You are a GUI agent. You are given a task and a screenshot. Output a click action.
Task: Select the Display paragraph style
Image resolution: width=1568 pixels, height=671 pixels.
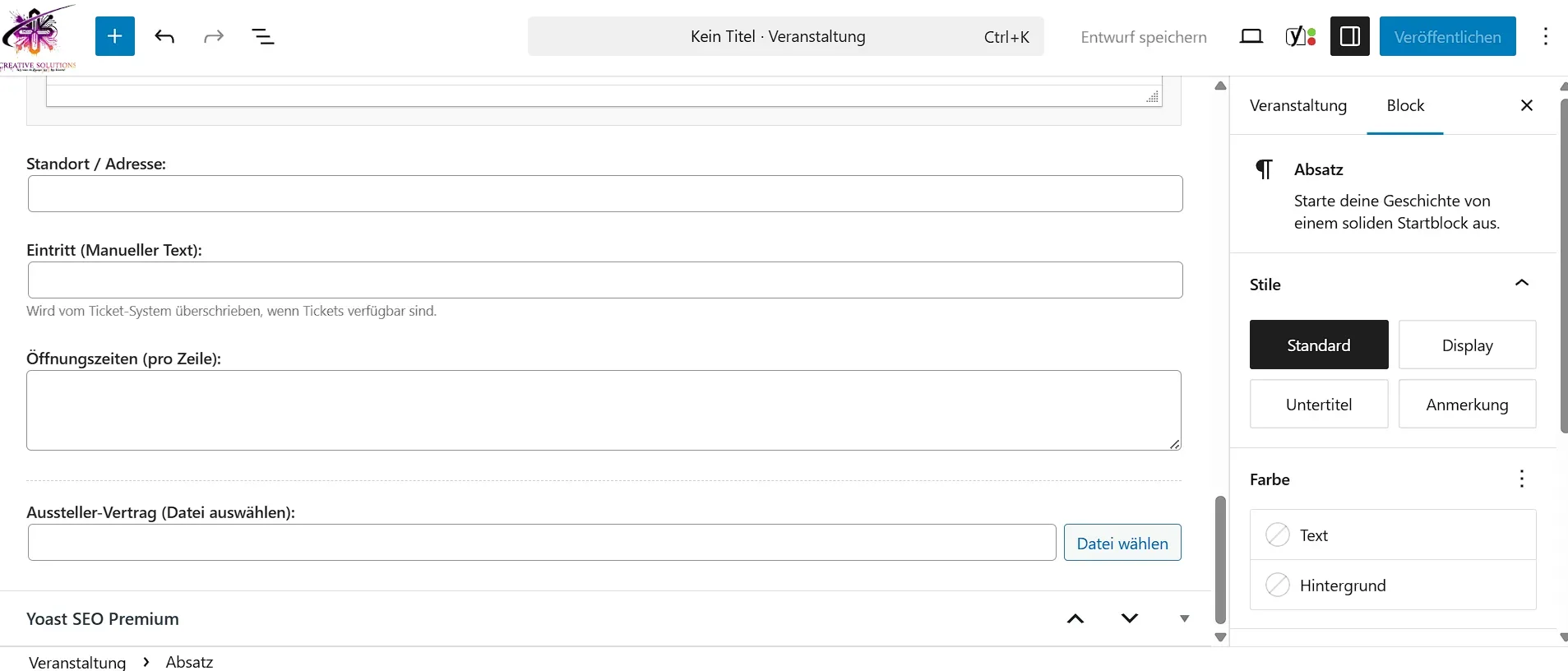click(x=1467, y=345)
